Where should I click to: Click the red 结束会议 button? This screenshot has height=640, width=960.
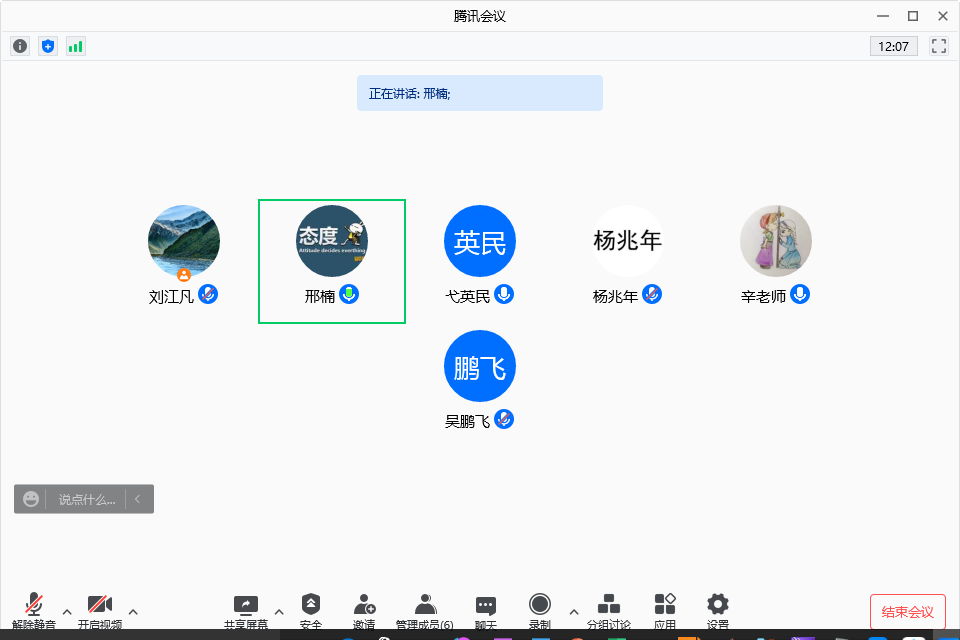pyautogui.click(x=907, y=612)
